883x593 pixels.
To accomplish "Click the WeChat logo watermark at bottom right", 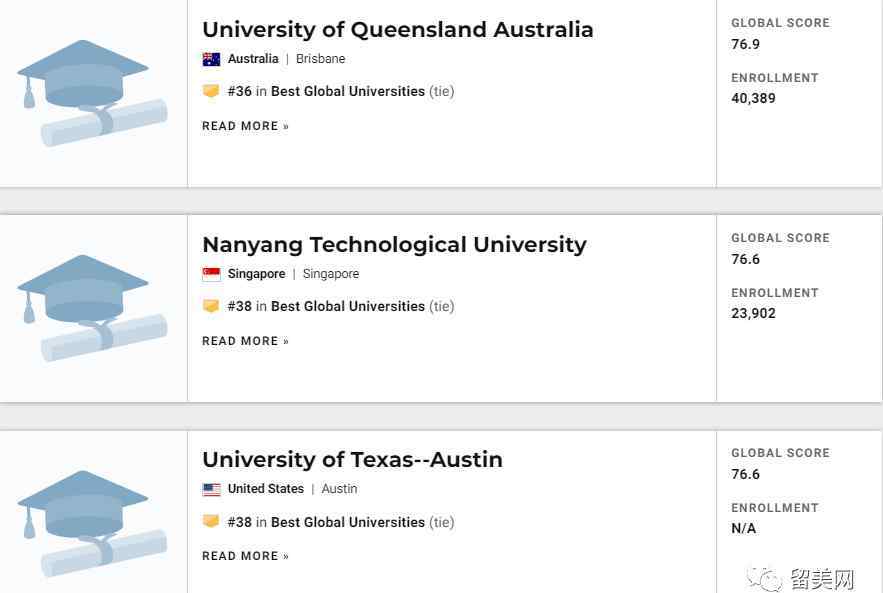I will pos(764,578).
